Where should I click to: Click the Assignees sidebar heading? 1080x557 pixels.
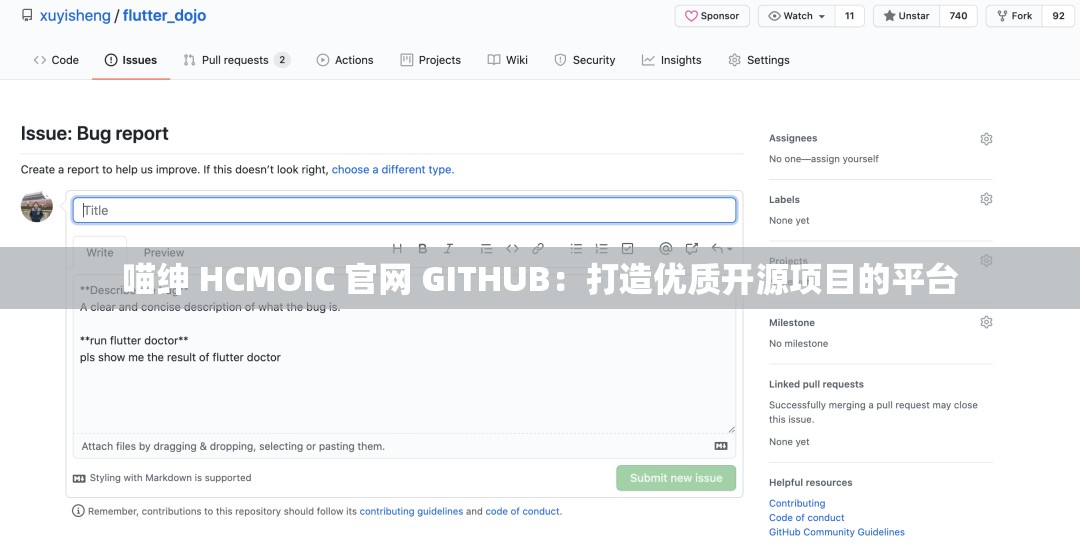point(793,138)
